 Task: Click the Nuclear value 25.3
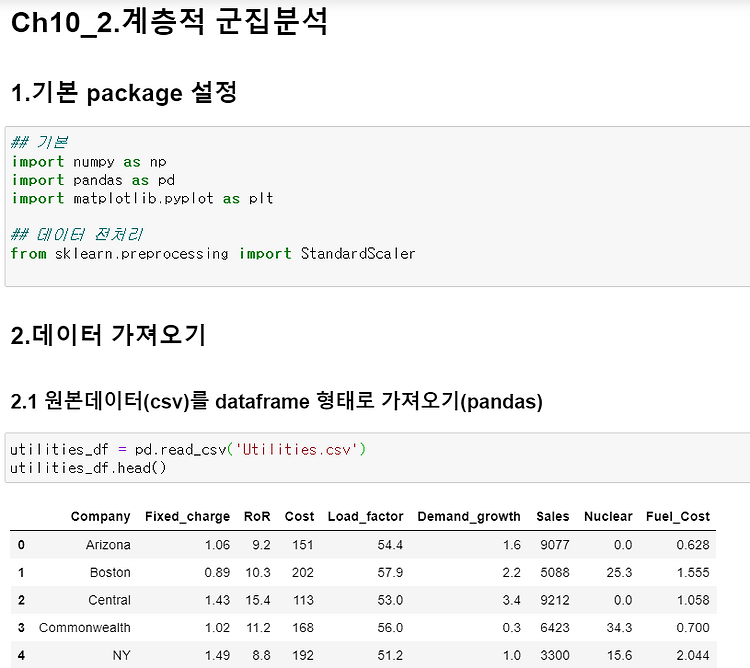click(x=619, y=572)
